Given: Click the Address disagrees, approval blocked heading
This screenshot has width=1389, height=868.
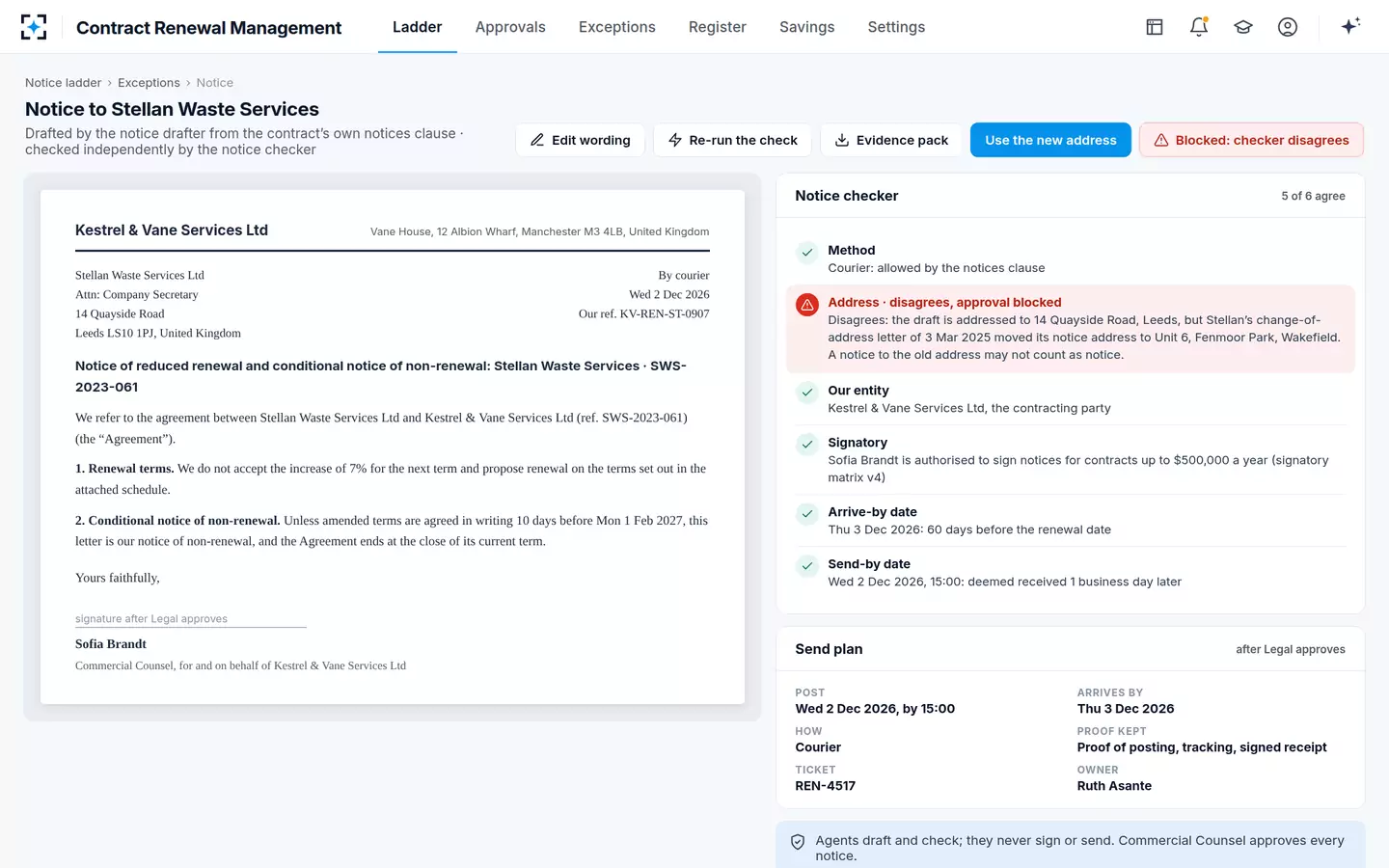Looking at the screenshot, I should [944, 302].
